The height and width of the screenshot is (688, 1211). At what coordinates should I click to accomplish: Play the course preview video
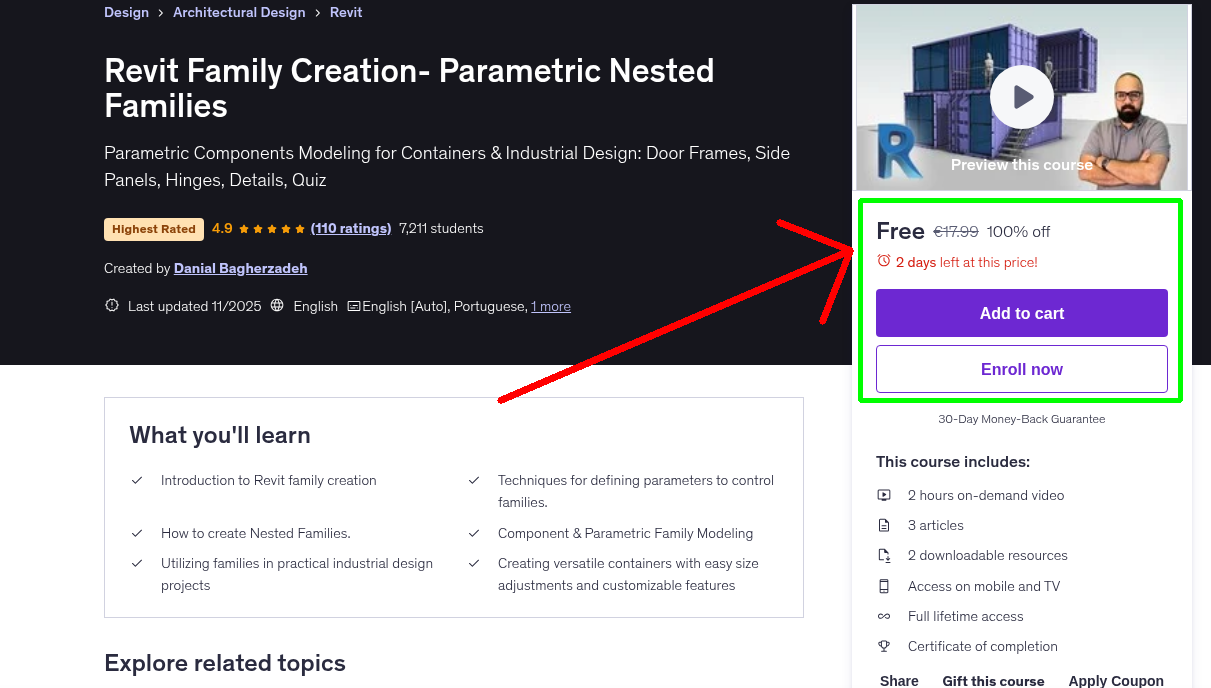1021,96
